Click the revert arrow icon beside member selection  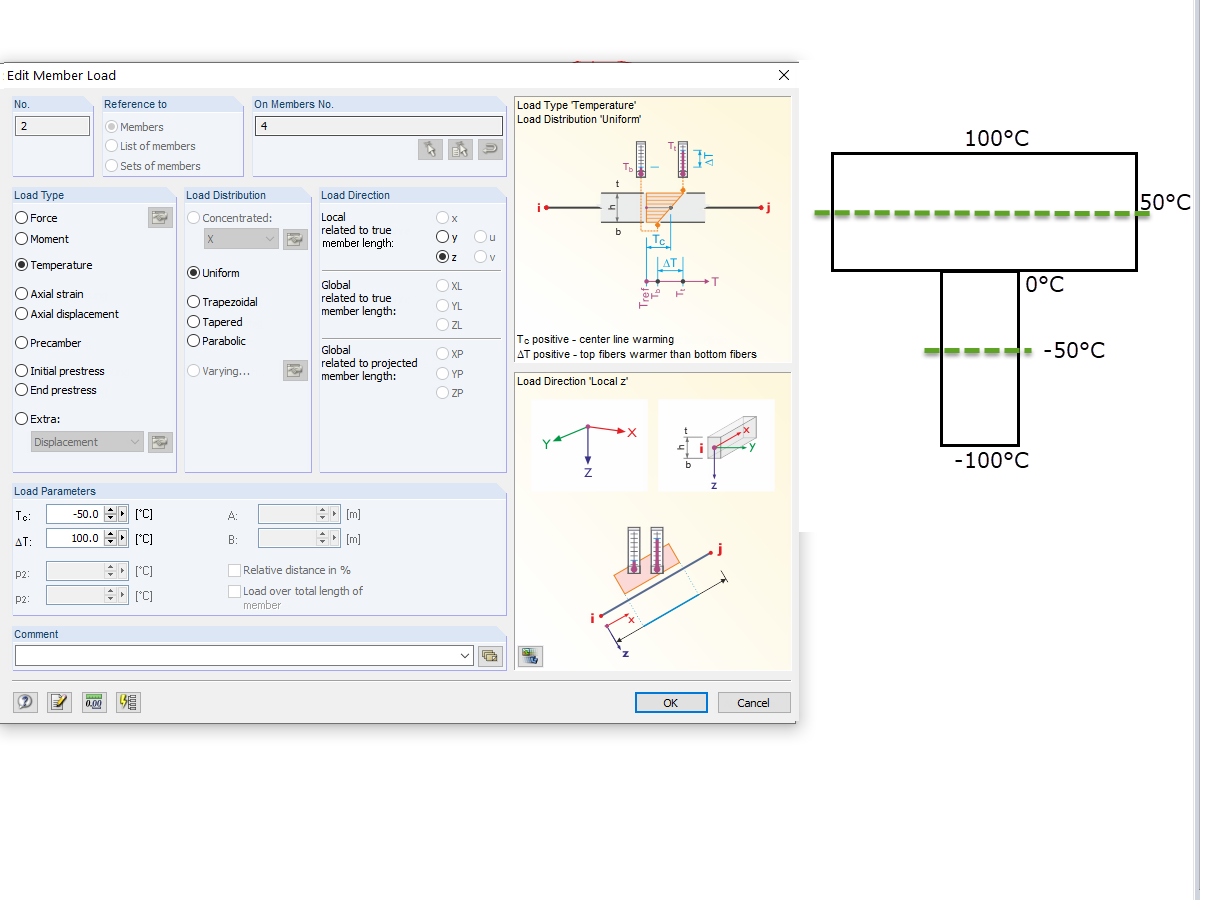(x=489, y=149)
